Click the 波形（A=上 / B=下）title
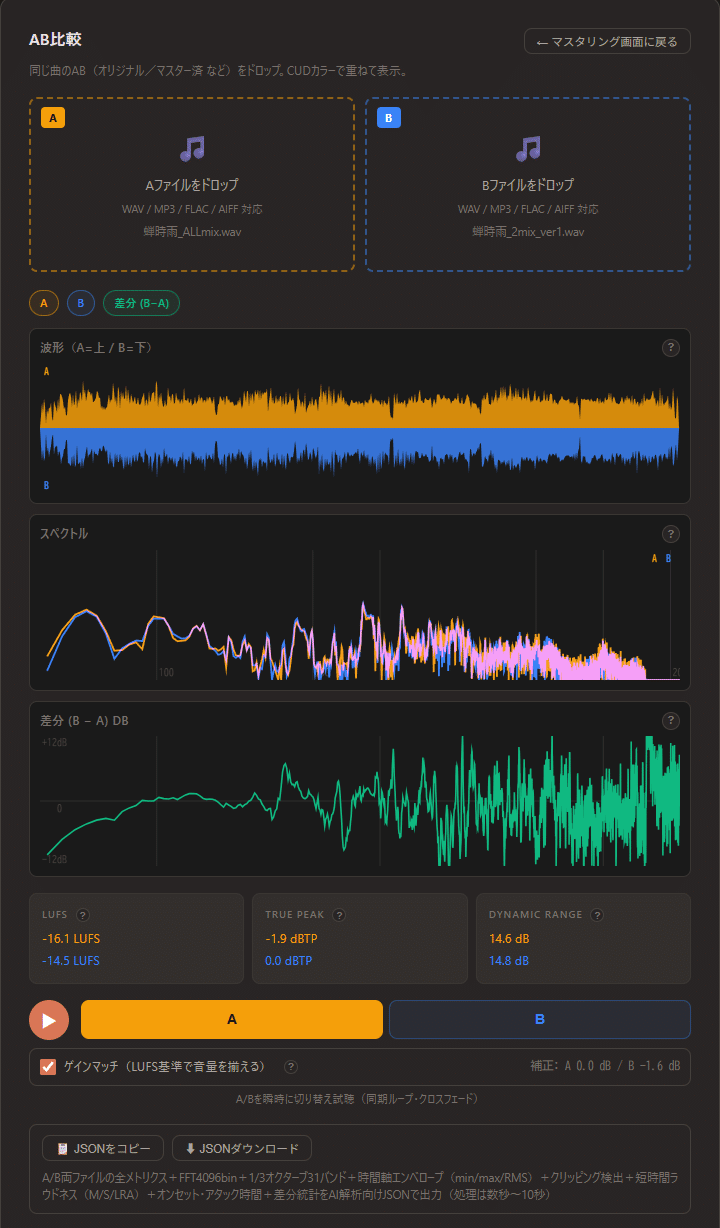The image size is (720, 1228). pyautogui.click(x=96, y=348)
